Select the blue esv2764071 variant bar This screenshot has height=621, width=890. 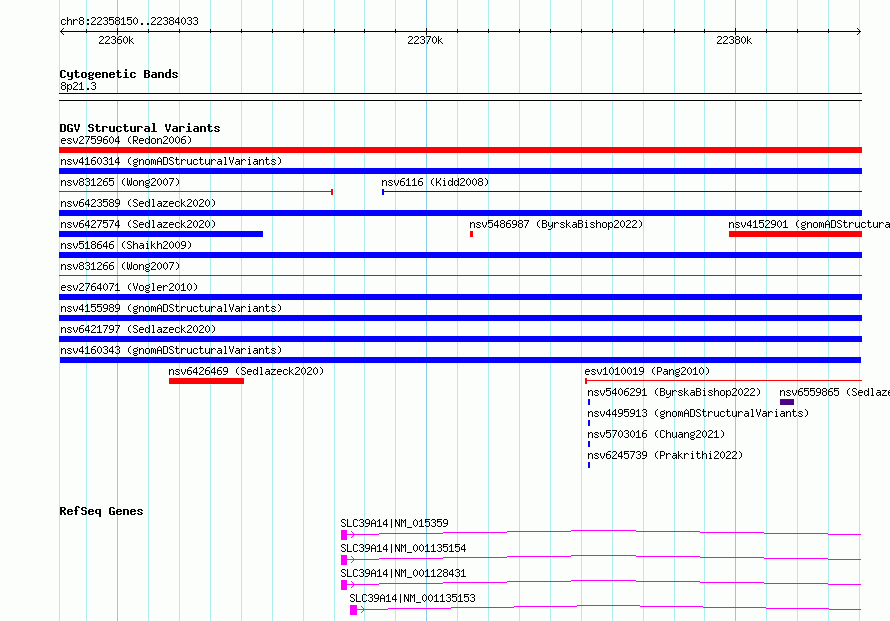point(460,297)
